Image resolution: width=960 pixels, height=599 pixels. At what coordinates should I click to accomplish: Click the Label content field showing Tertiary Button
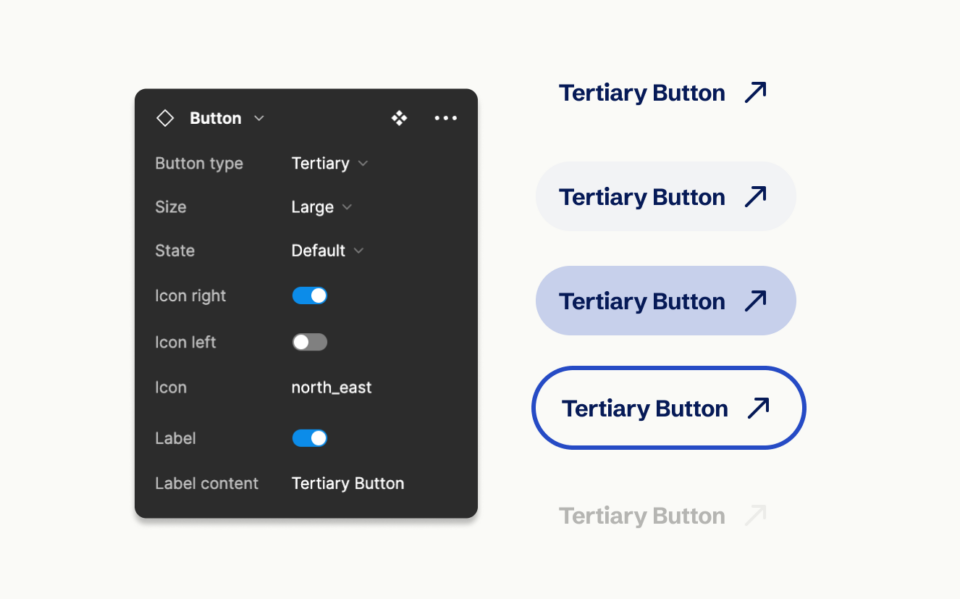point(347,483)
